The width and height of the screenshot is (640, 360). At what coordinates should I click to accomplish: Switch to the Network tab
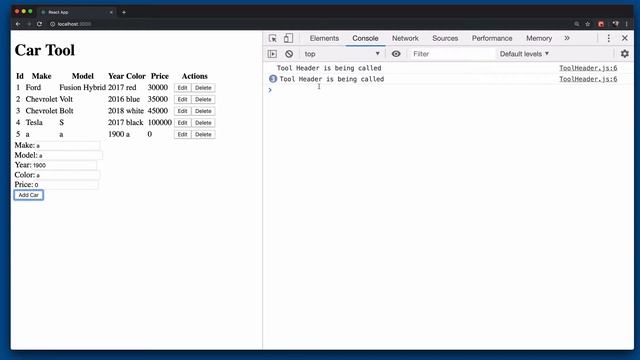[405, 38]
